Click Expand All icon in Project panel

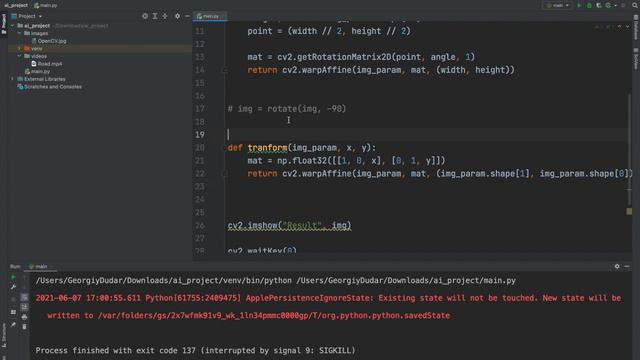[x=155, y=16]
